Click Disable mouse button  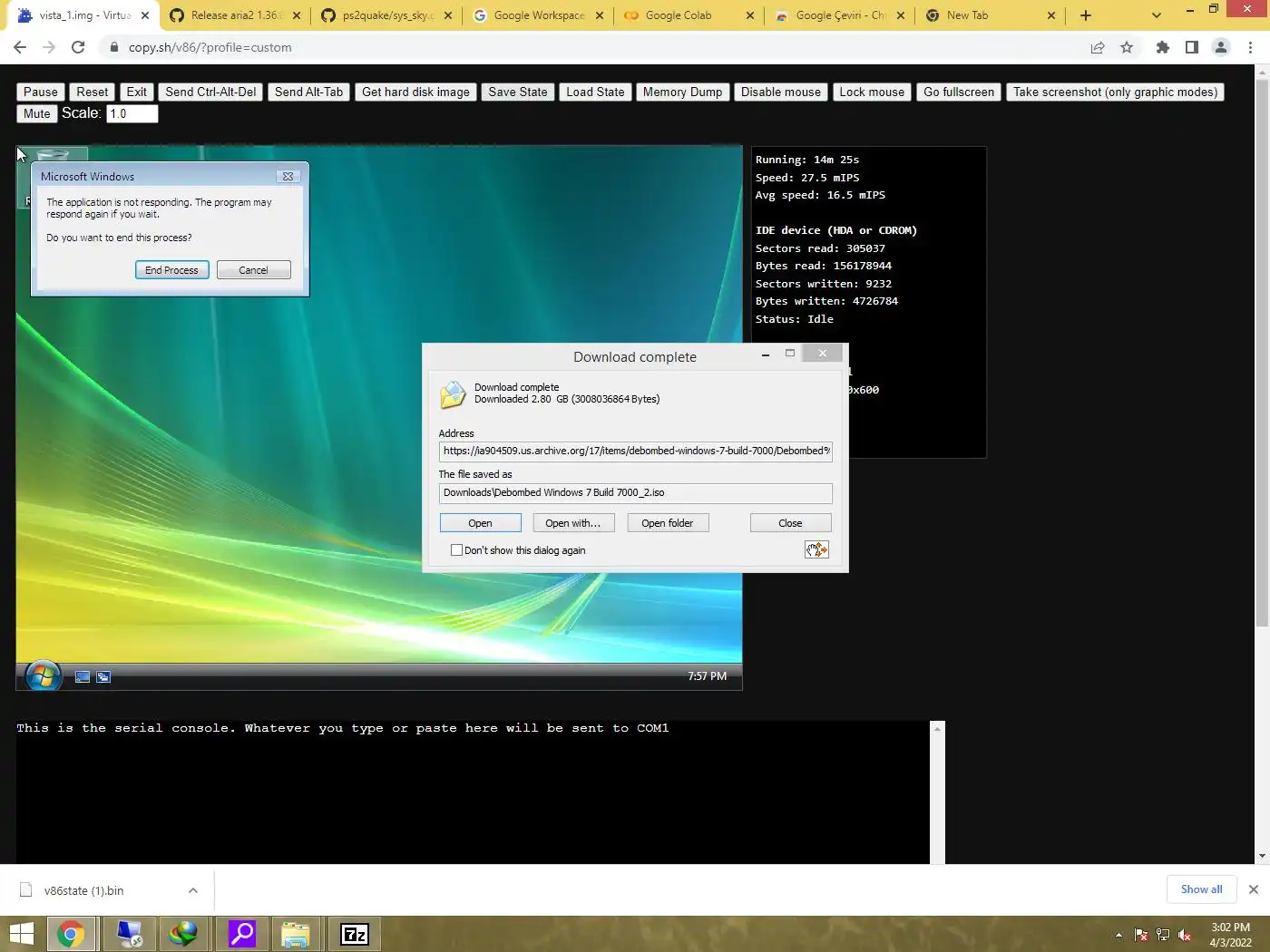[x=780, y=92]
